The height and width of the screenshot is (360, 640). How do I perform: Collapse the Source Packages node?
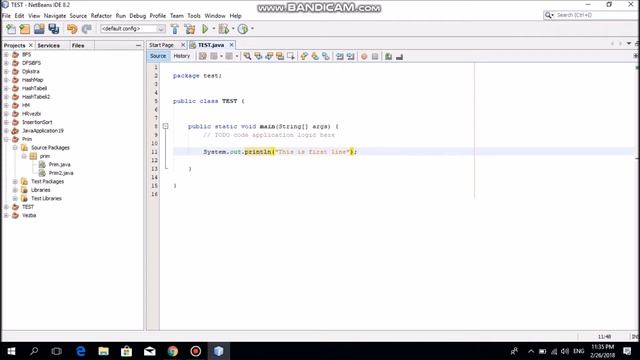(x=15, y=148)
